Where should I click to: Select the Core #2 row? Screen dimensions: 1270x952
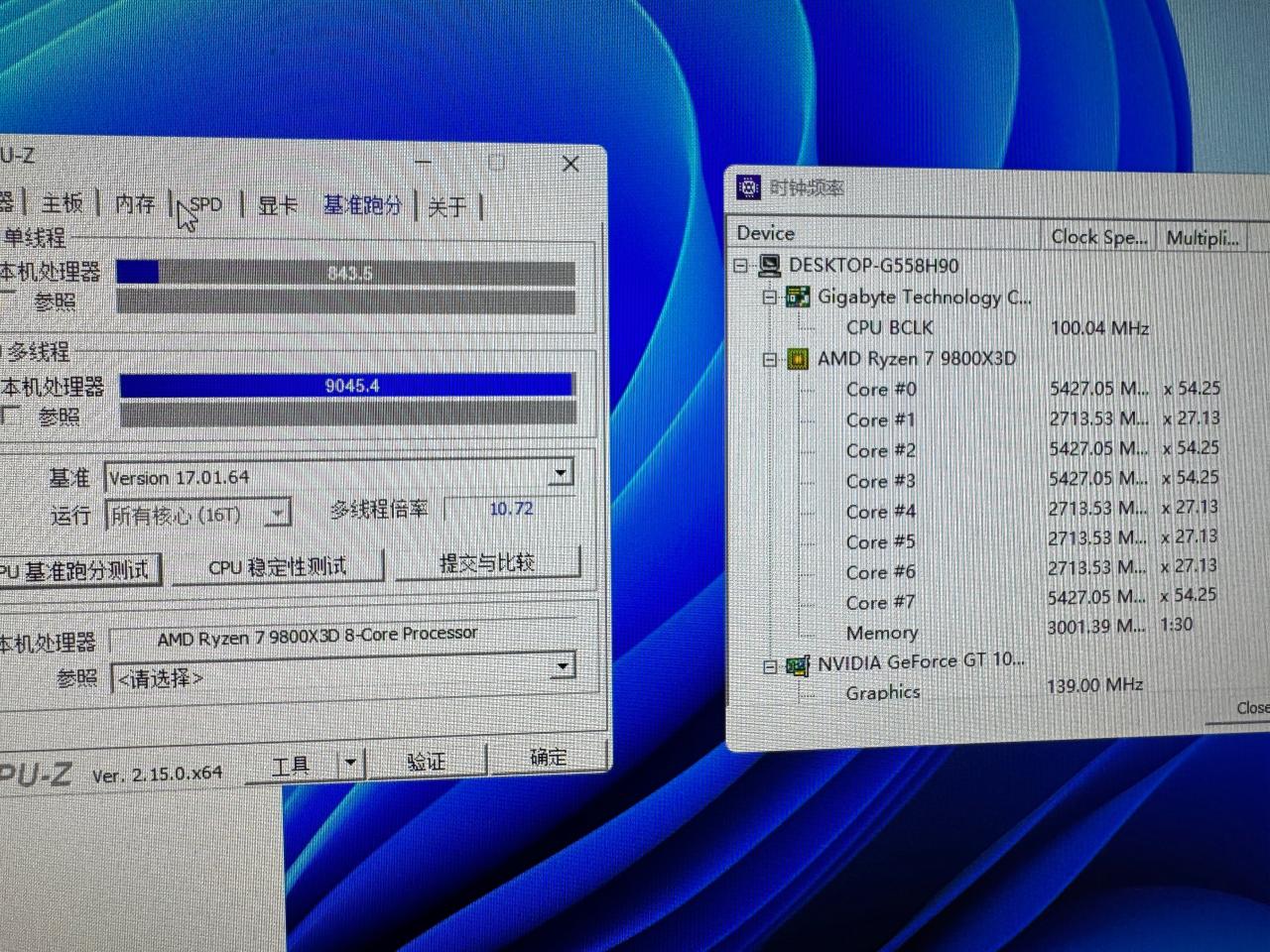point(881,451)
